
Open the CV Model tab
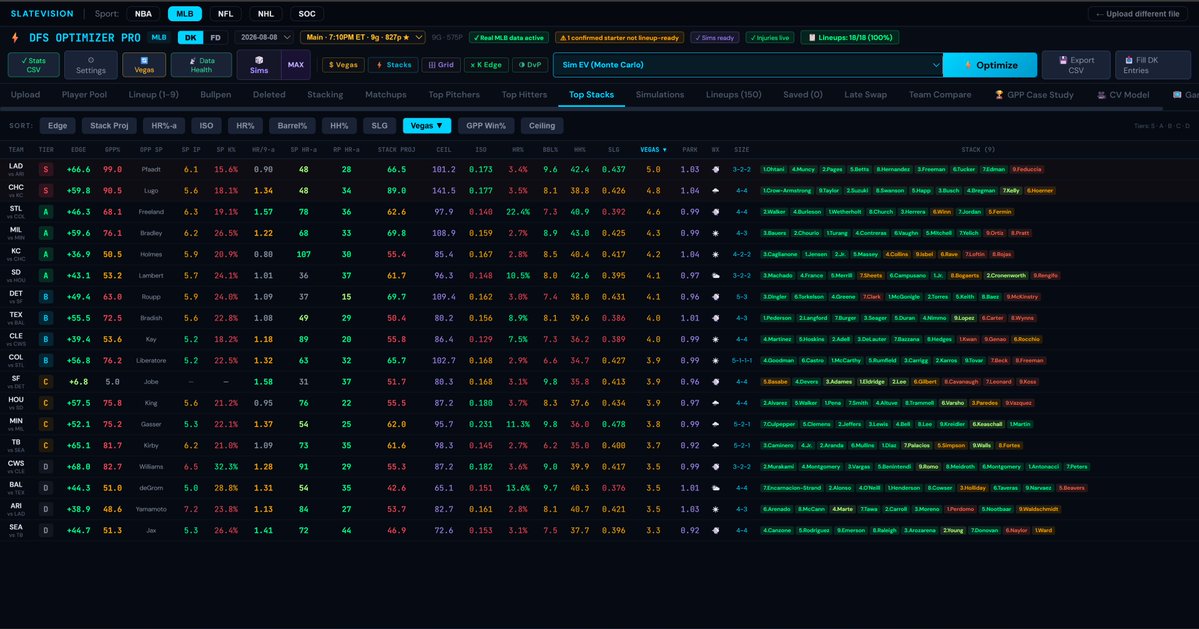click(1123, 95)
